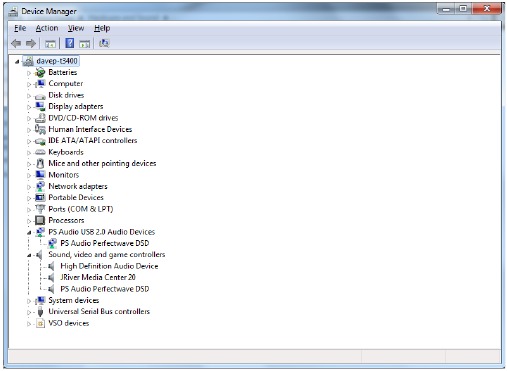Screen dimensions: 507x371
Task: Click the Back arrow toolbar icon
Action: [16, 43]
